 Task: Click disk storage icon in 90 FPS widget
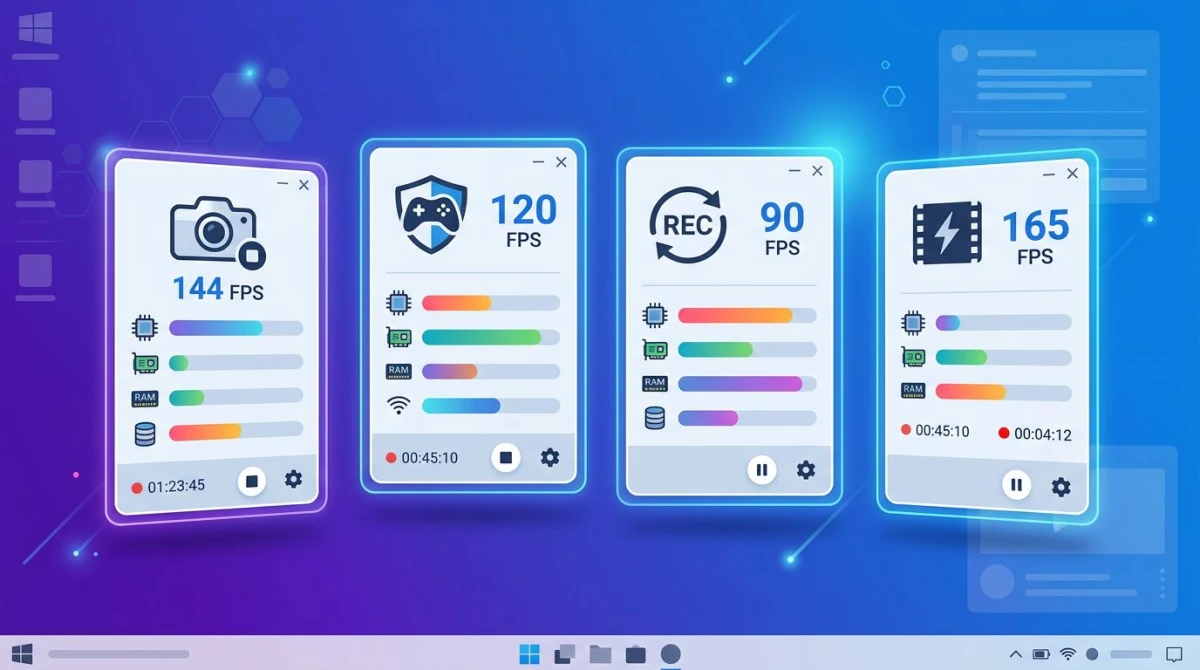tap(655, 417)
